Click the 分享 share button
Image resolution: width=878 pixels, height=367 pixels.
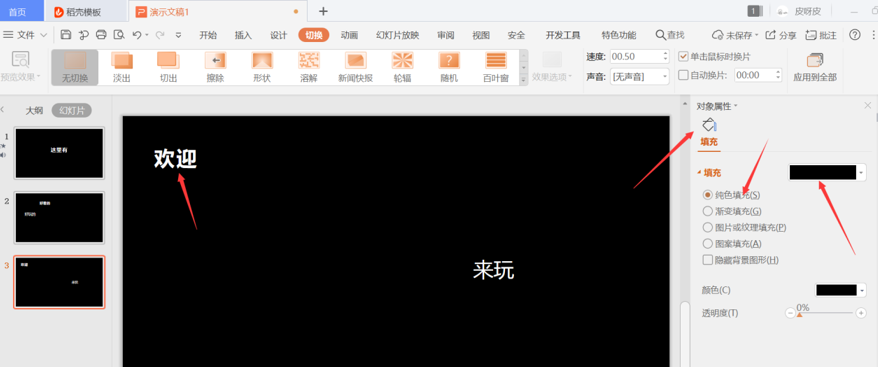[781, 35]
